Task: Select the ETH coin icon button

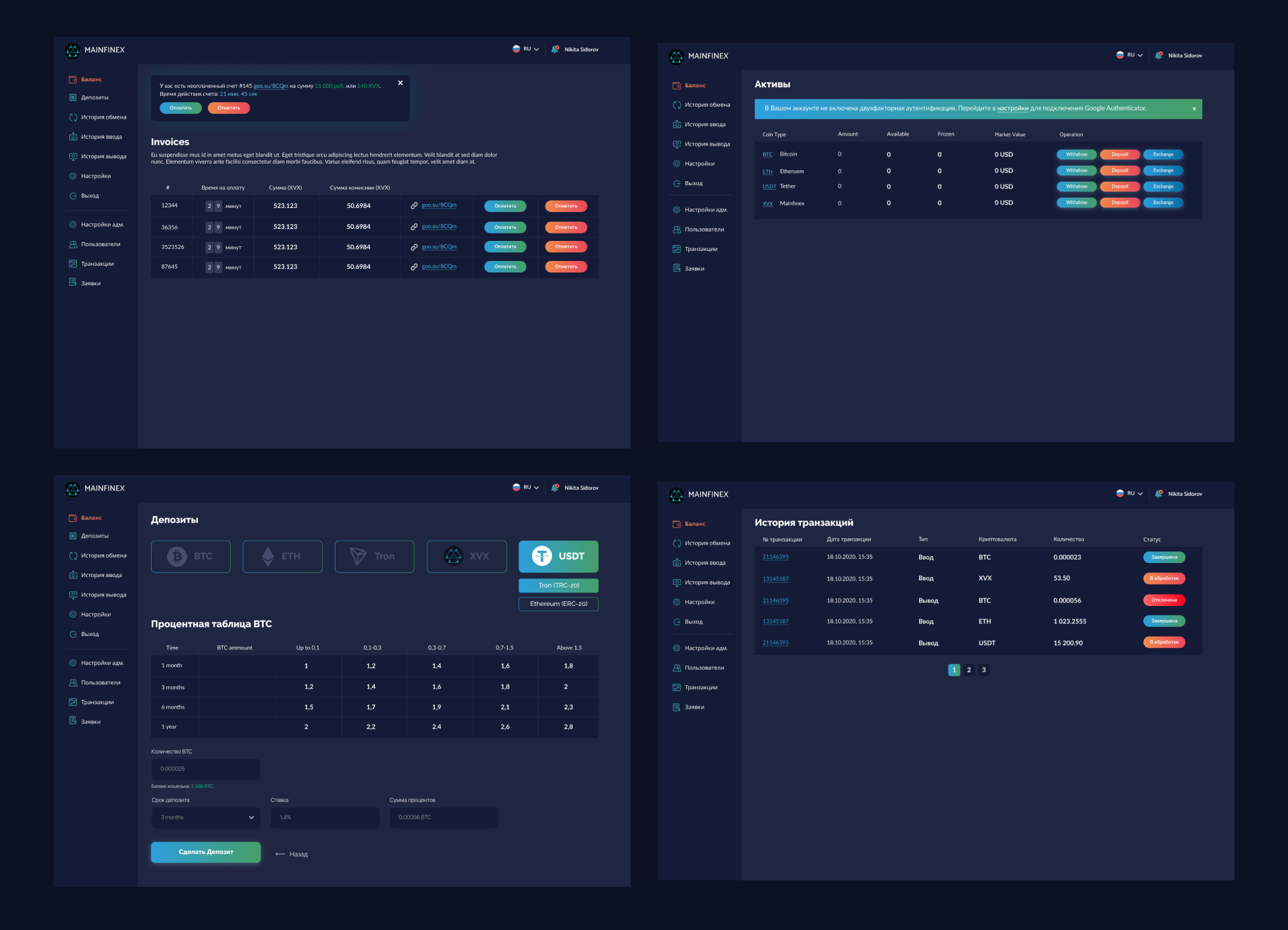Action: (x=268, y=556)
